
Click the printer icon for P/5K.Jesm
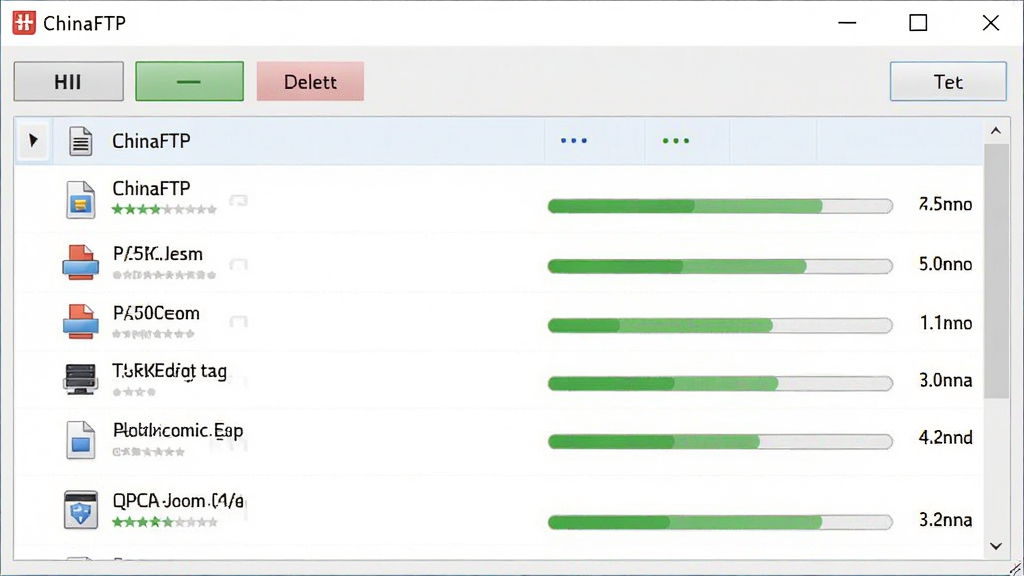80,263
